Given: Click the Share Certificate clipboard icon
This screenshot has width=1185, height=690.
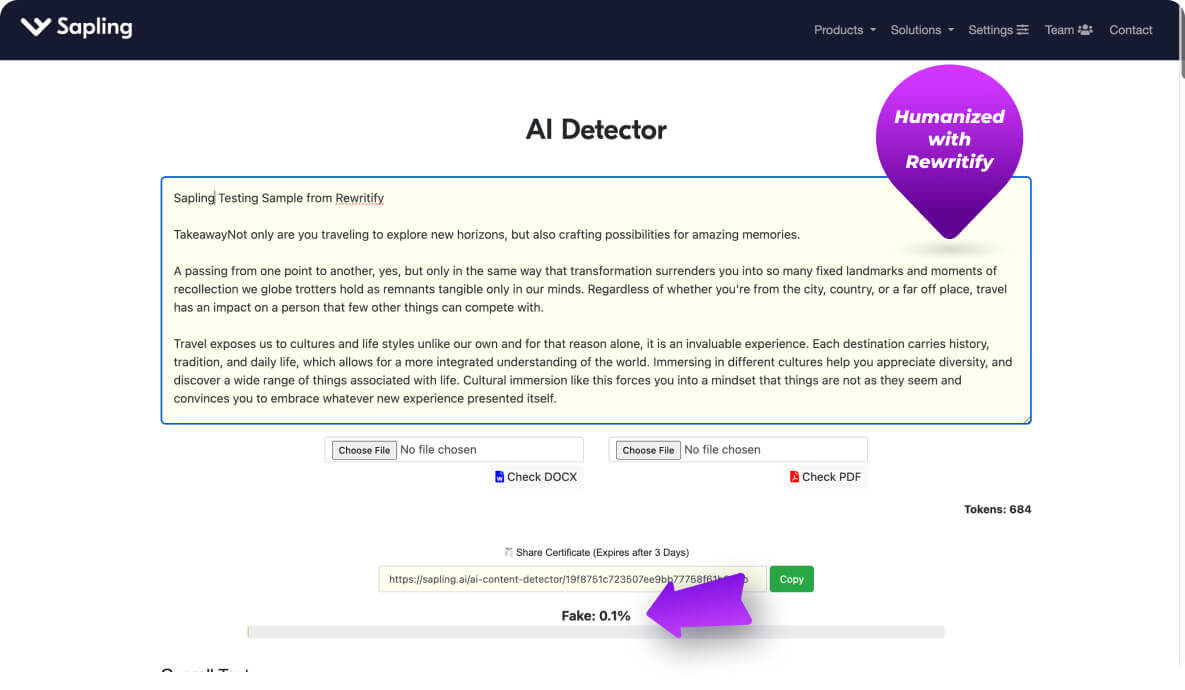Looking at the screenshot, I should tap(510, 551).
